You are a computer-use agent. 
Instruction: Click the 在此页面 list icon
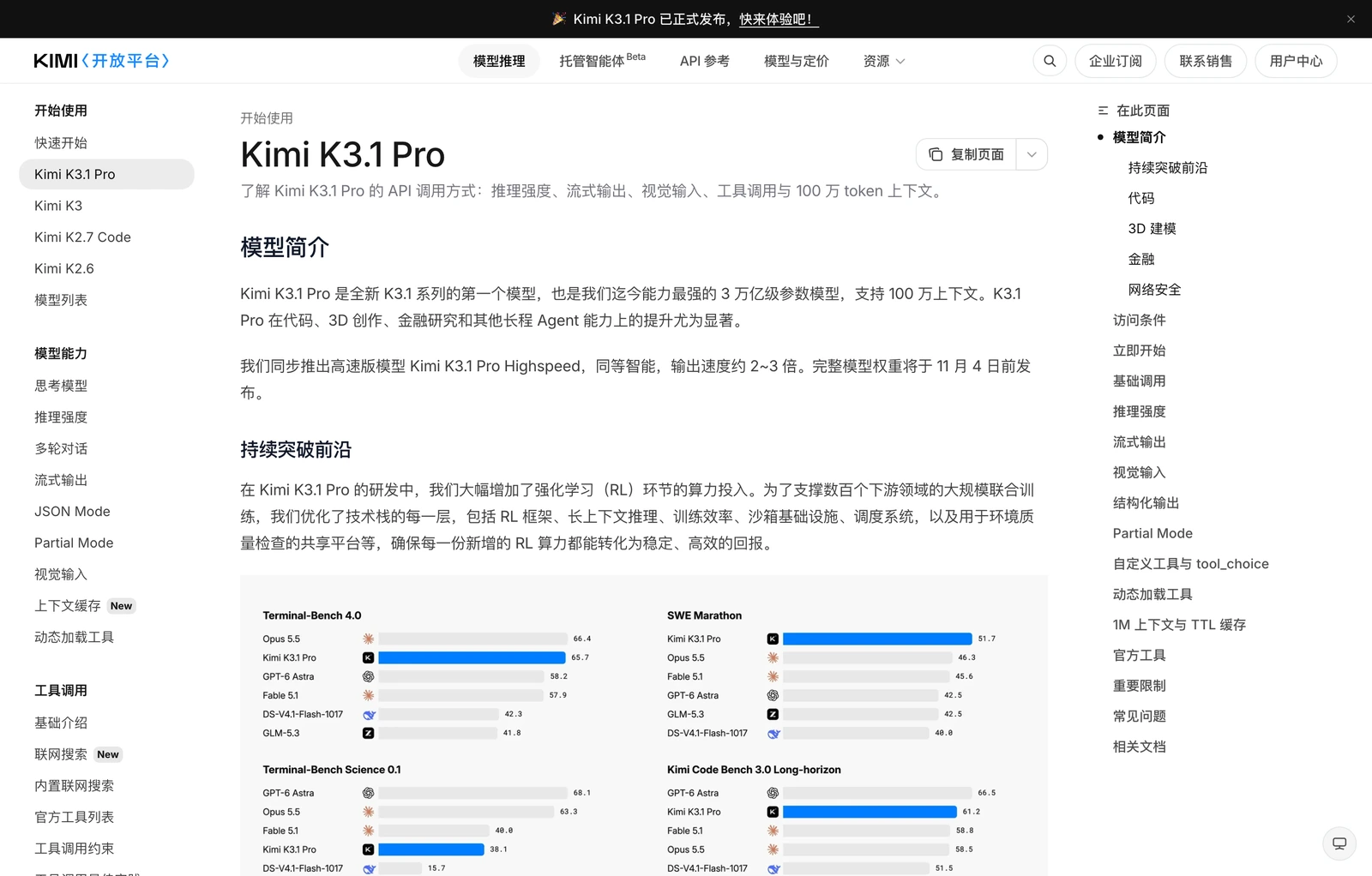tap(1103, 111)
